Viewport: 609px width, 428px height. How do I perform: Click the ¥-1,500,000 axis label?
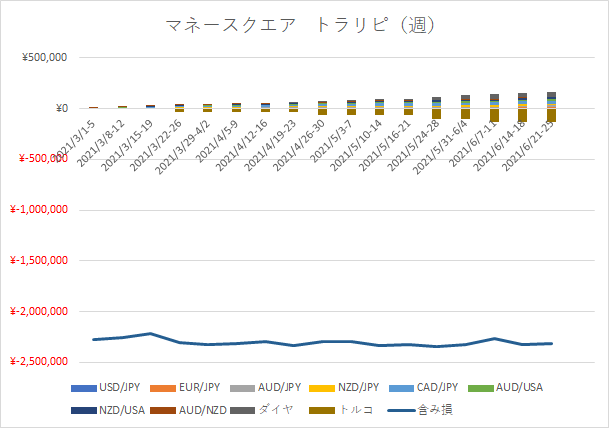39,260
